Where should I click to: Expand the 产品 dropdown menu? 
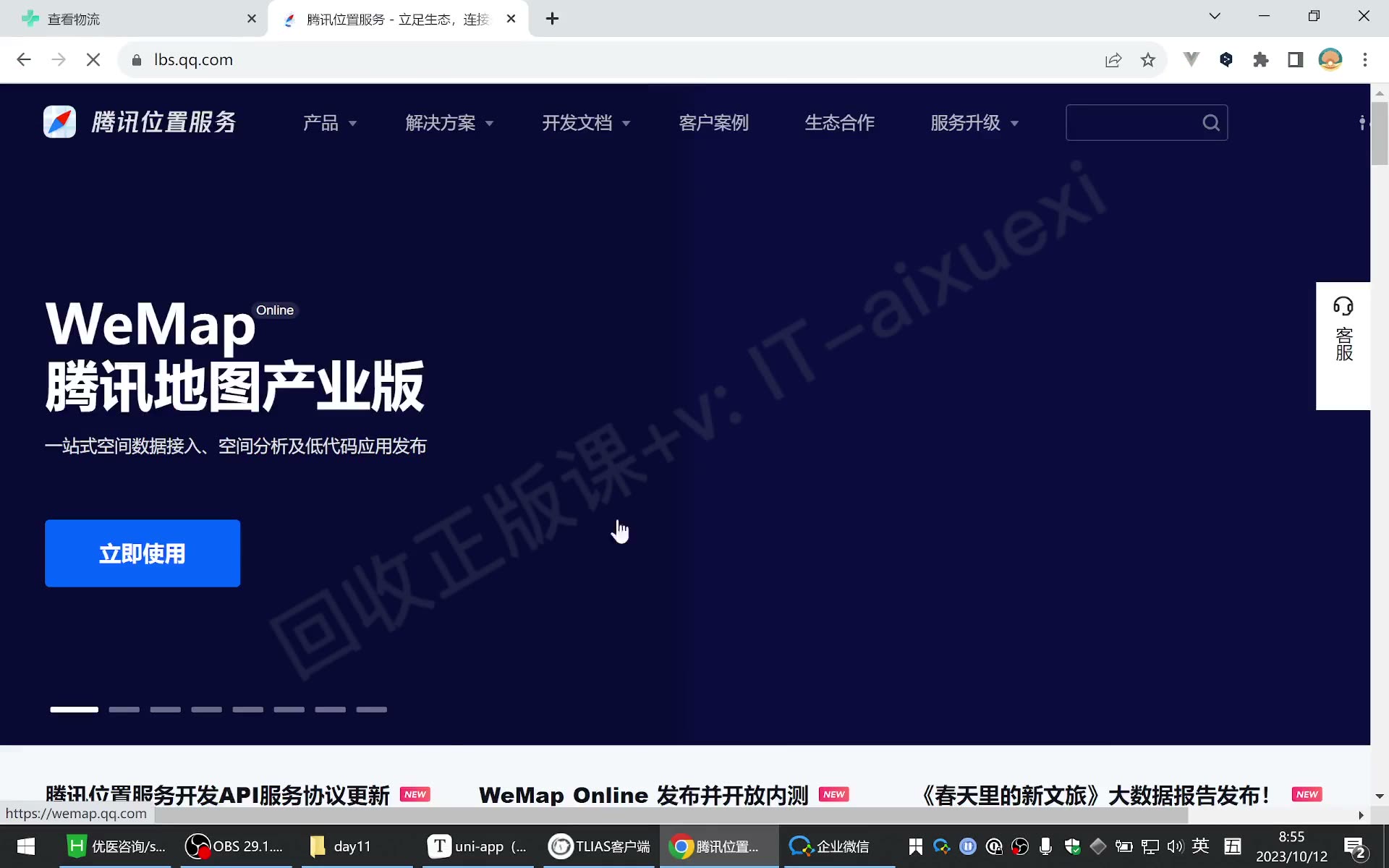pyautogui.click(x=330, y=123)
